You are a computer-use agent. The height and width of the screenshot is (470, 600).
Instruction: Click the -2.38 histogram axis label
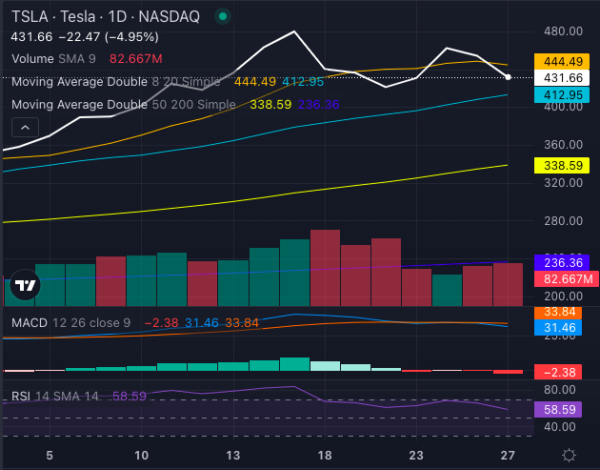click(558, 372)
